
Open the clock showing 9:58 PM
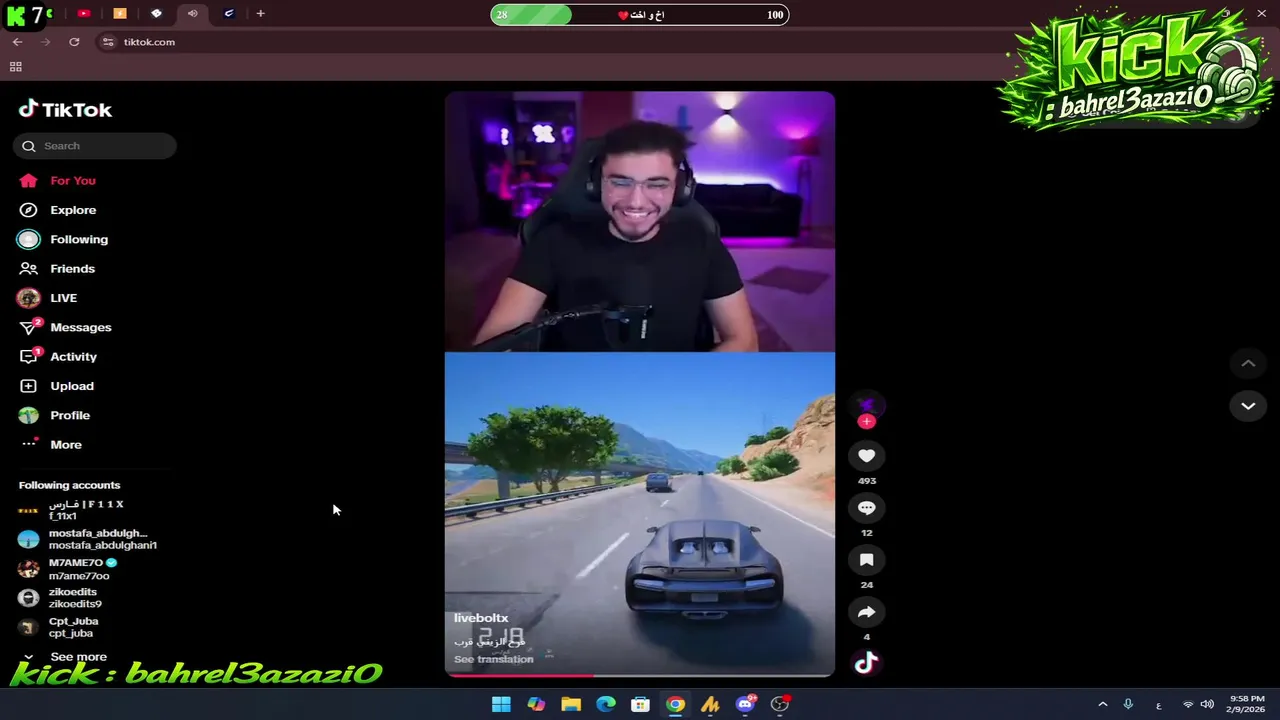(1247, 704)
